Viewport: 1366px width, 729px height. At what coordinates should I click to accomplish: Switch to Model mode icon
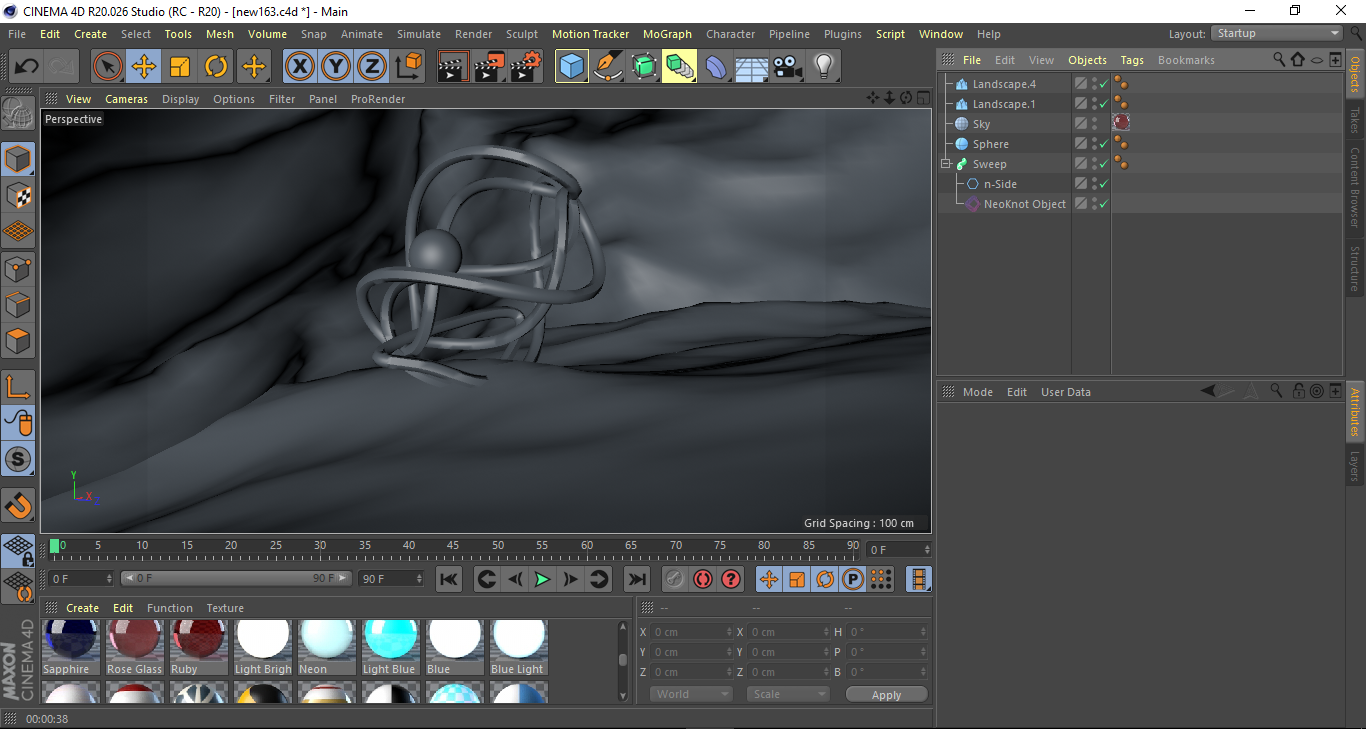click(x=18, y=159)
